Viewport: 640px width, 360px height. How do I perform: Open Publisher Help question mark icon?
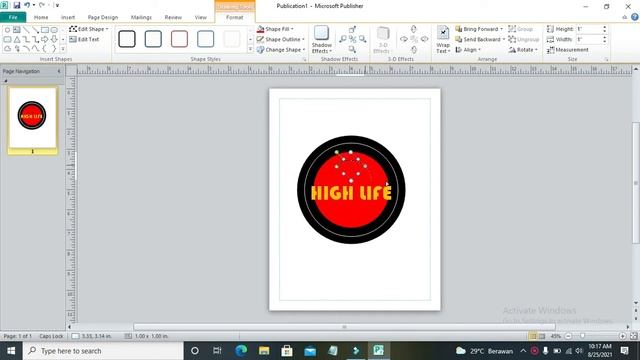(x=635, y=17)
